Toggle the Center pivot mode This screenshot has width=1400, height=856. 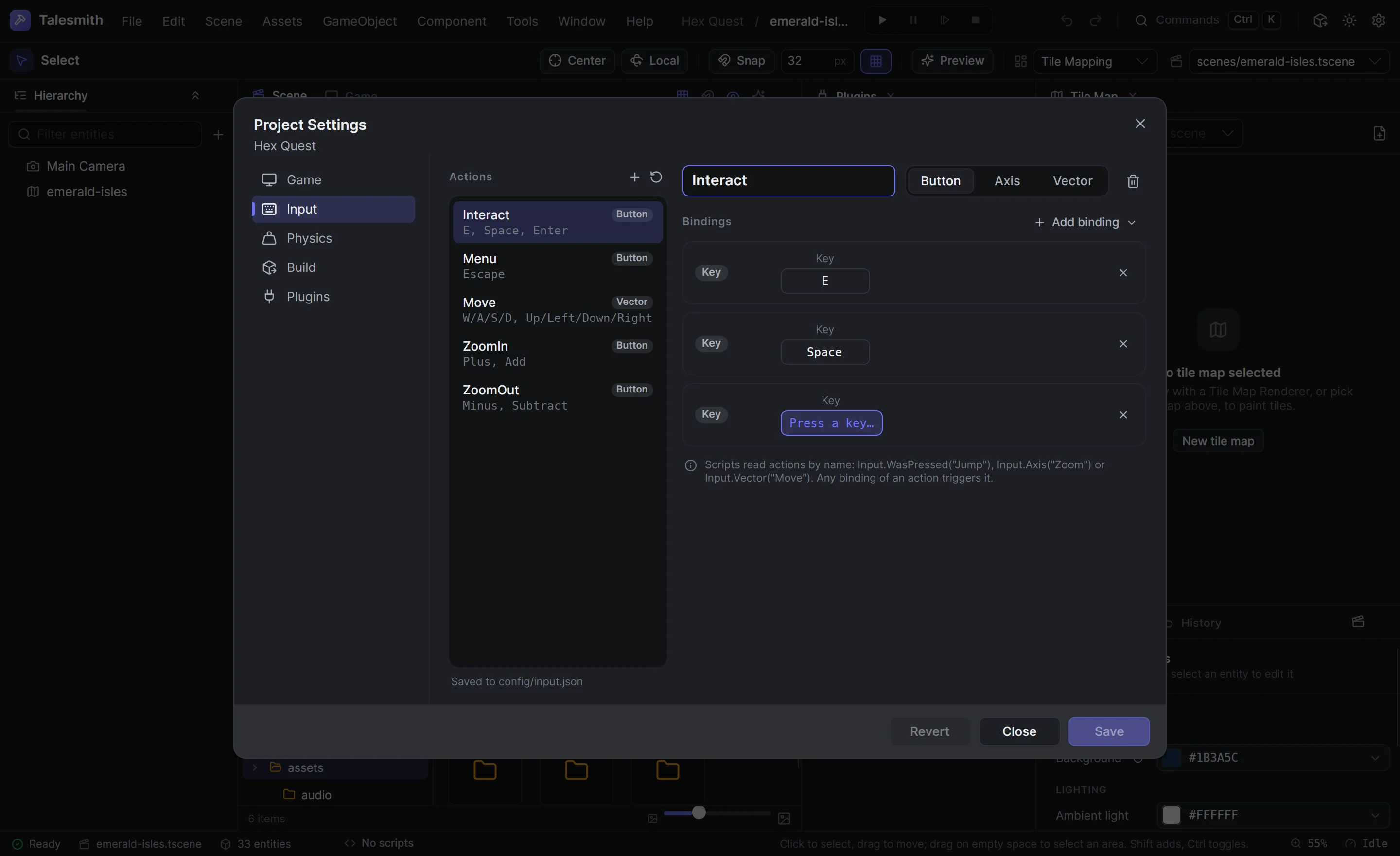(577, 61)
